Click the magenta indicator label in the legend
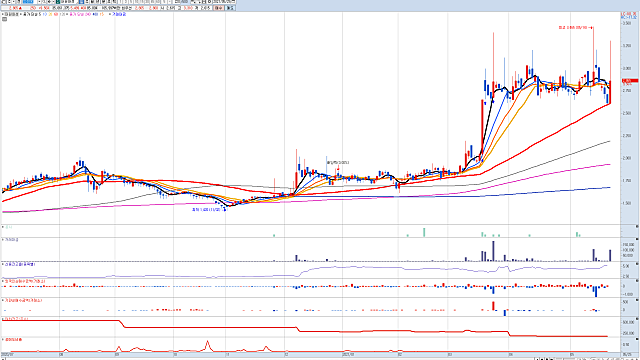Viewport: 640px width, 360px height. click(x=80, y=14)
